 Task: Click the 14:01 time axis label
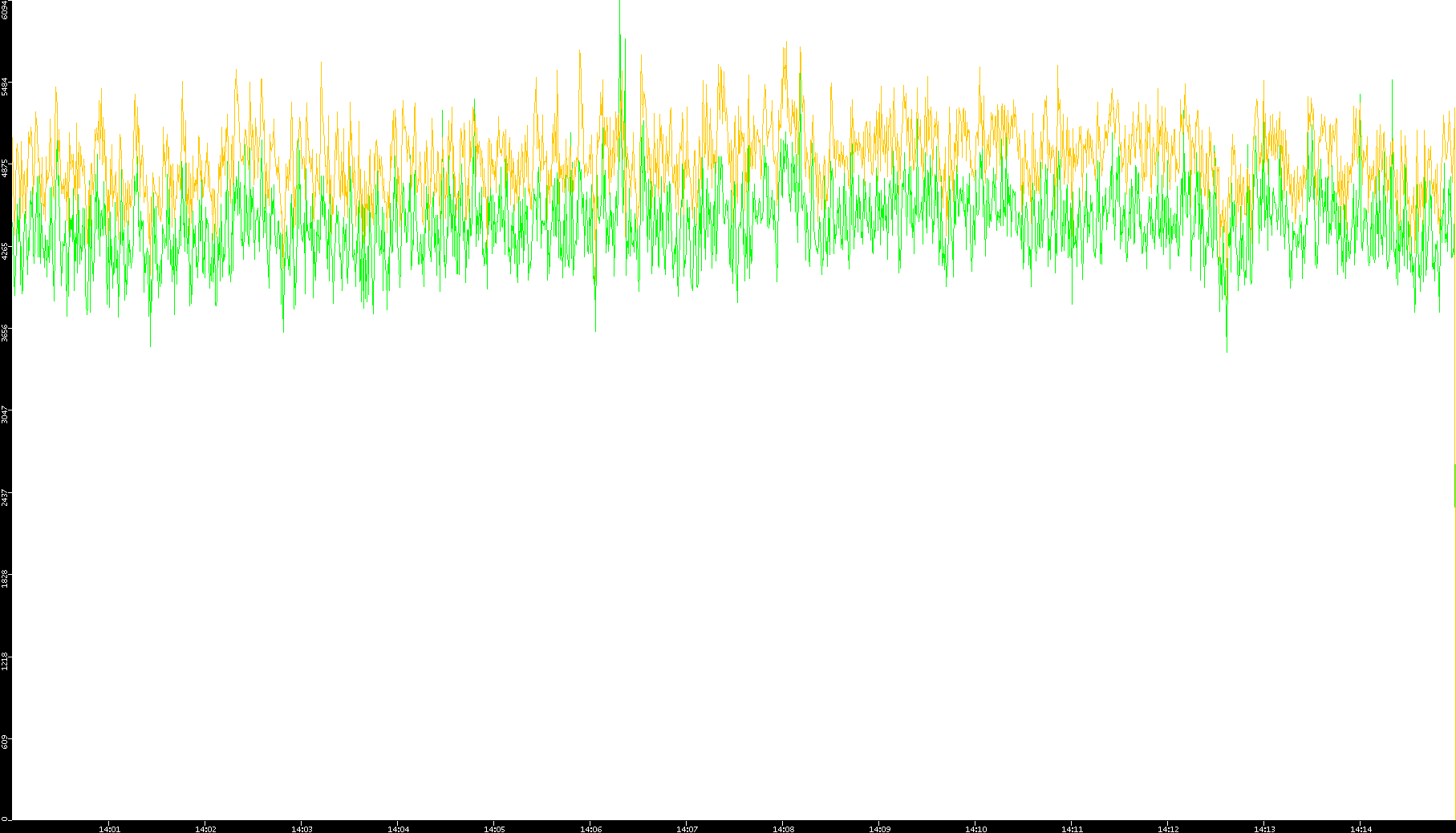(x=109, y=829)
